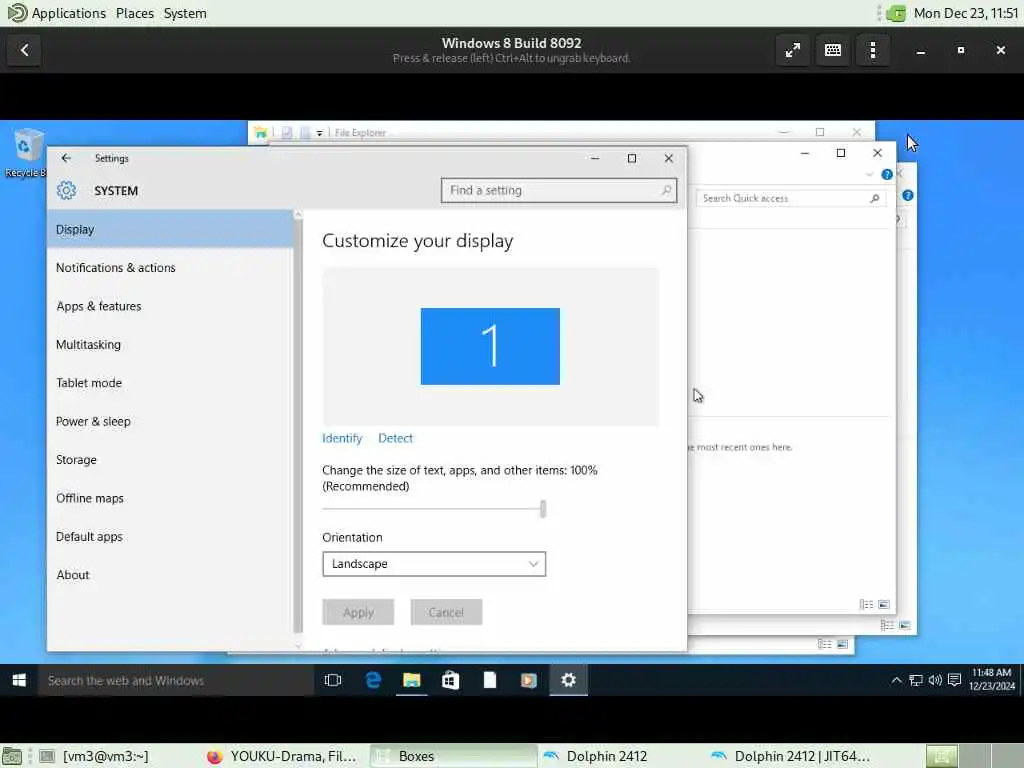Select the monitor 1 display thumbnail

[x=490, y=346]
